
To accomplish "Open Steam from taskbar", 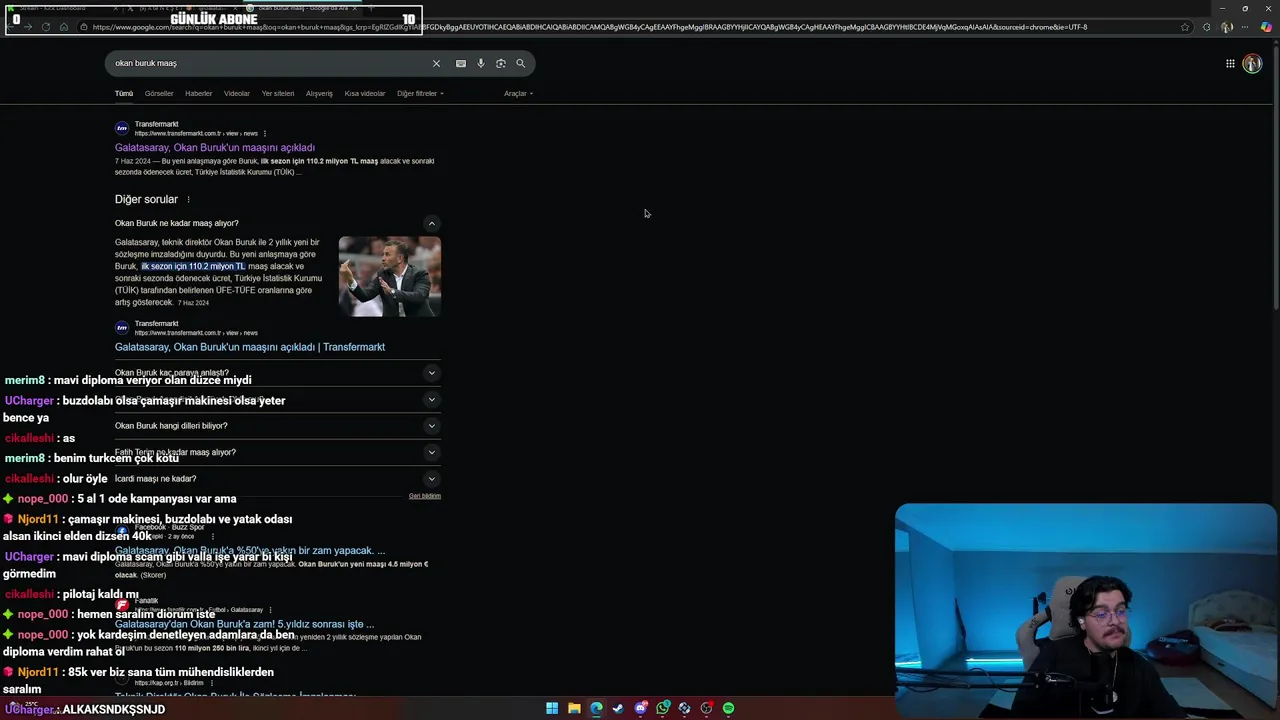I will pyautogui.click(x=618, y=708).
